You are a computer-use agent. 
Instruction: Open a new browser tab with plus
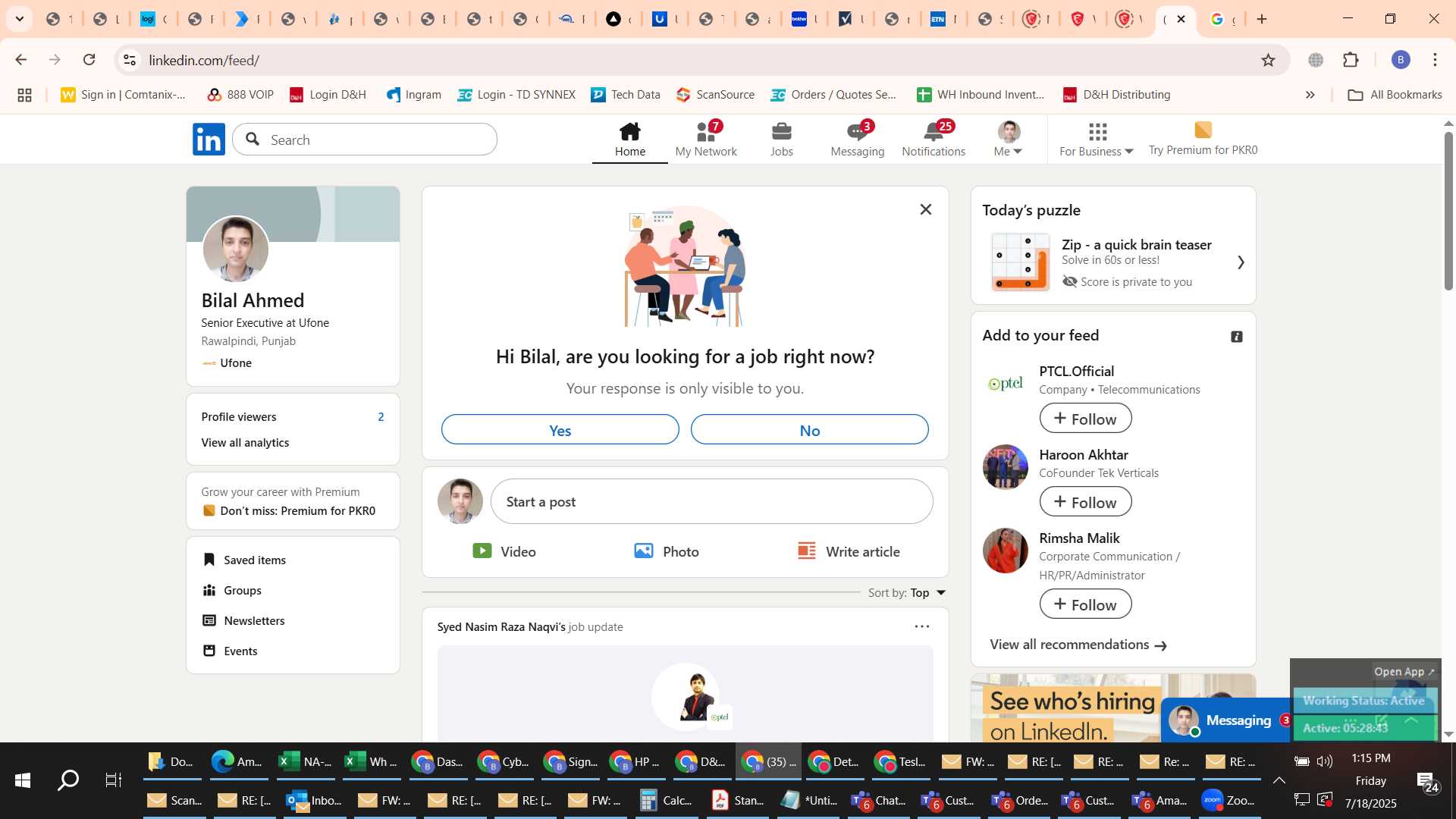1262,19
